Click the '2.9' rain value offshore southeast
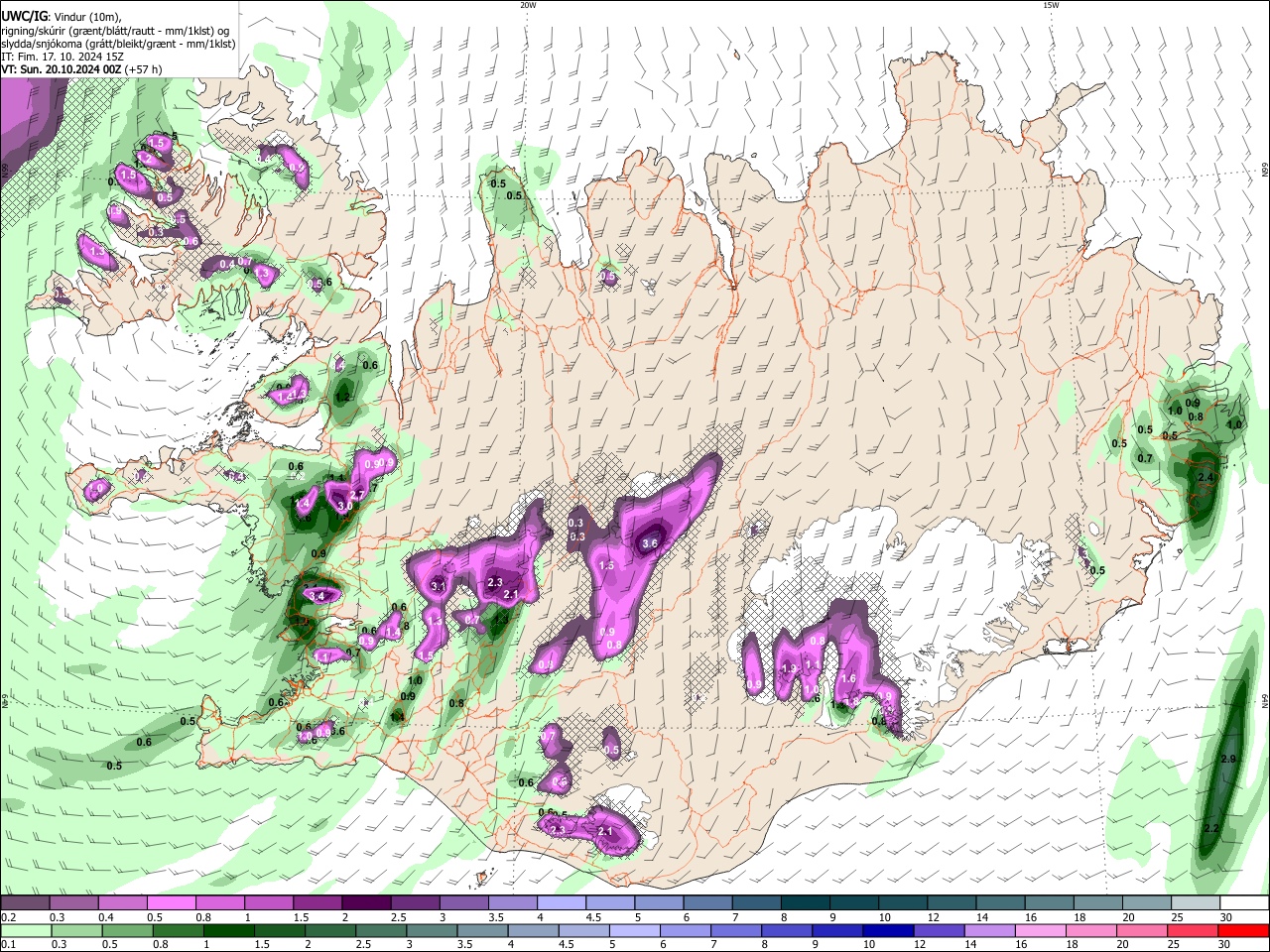Image resolution: width=1270 pixels, height=952 pixels. (x=1228, y=759)
